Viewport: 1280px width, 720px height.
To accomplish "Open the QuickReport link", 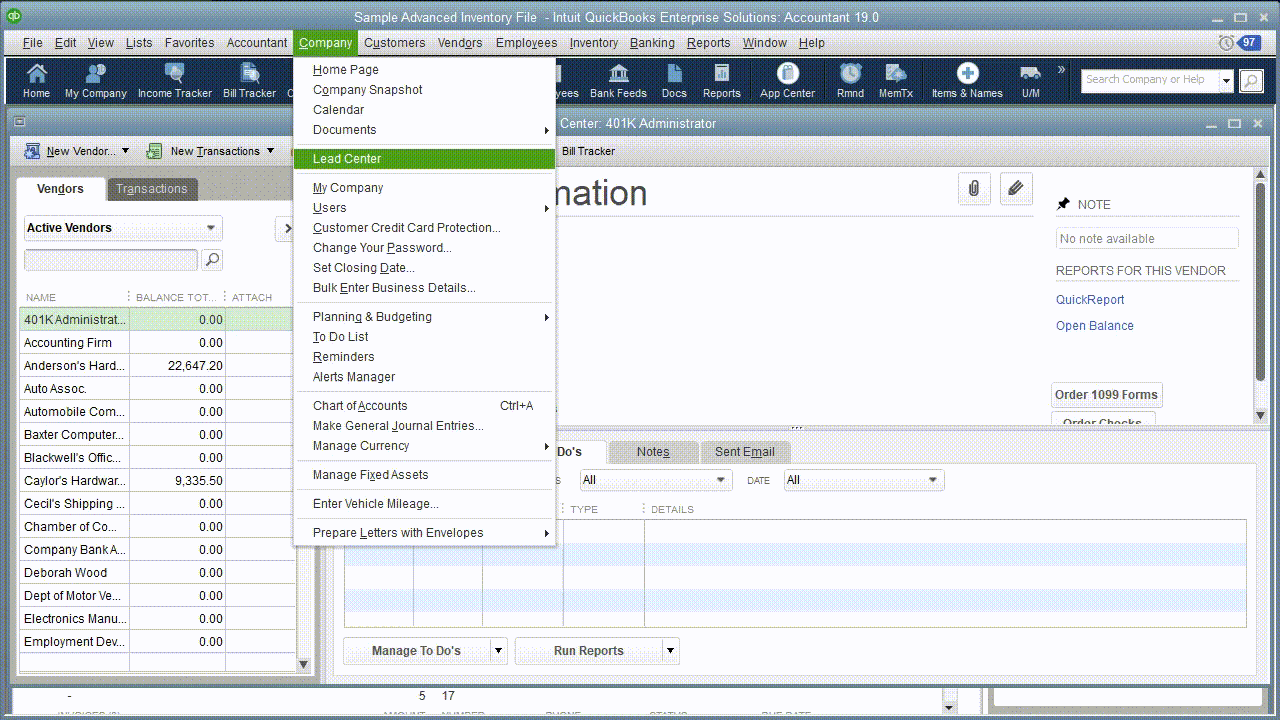I will pyautogui.click(x=1090, y=299).
